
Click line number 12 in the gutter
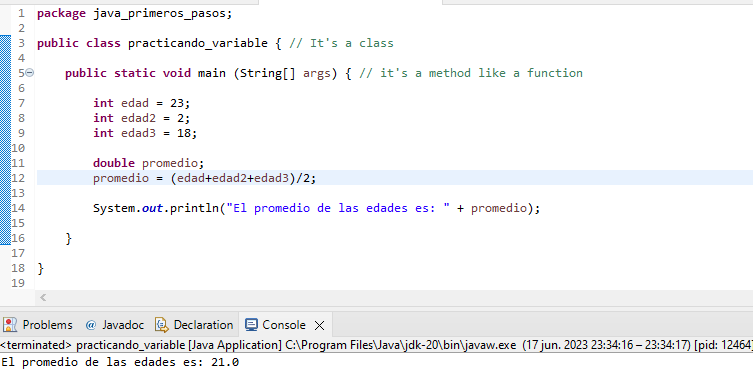[18, 178]
